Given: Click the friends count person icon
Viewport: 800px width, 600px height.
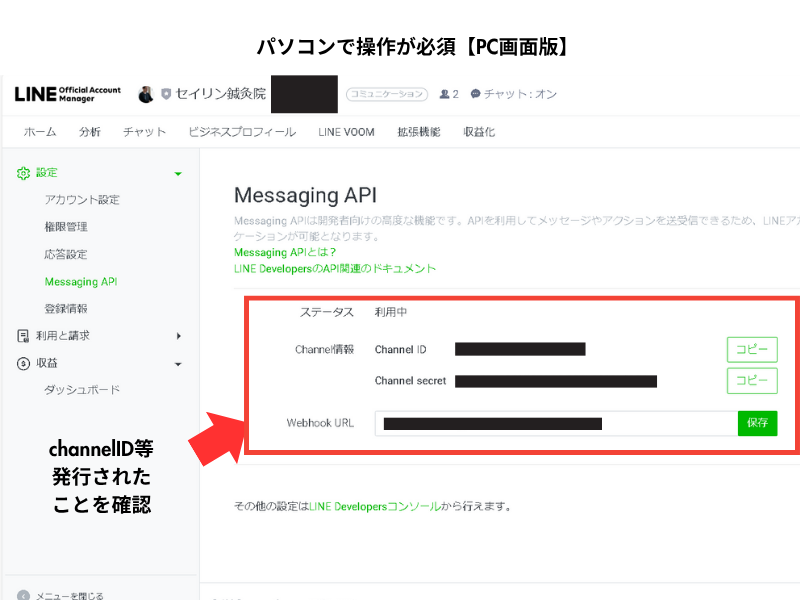Looking at the screenshot, I should [444, 94].
